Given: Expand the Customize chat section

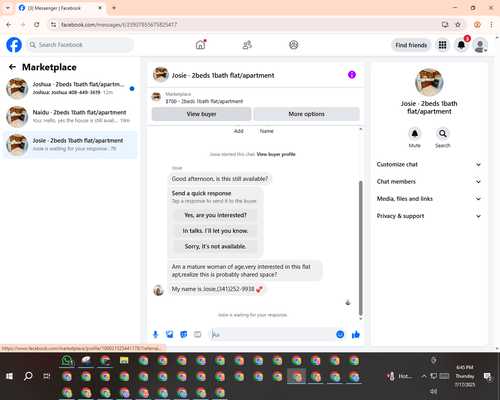Looking at the screenshot, I should pos(429,164).
